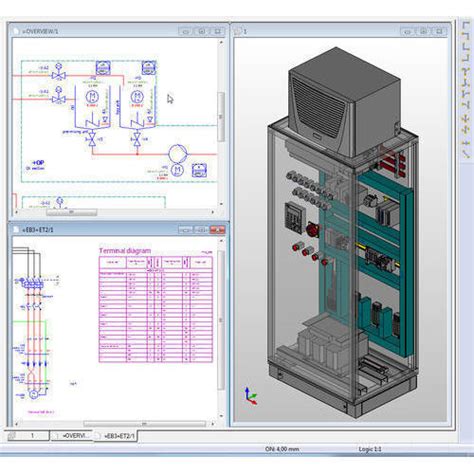This screenshot has height=474, width=474.
Task: Select the topmost corner connection tool
Action: pos(466,25)
